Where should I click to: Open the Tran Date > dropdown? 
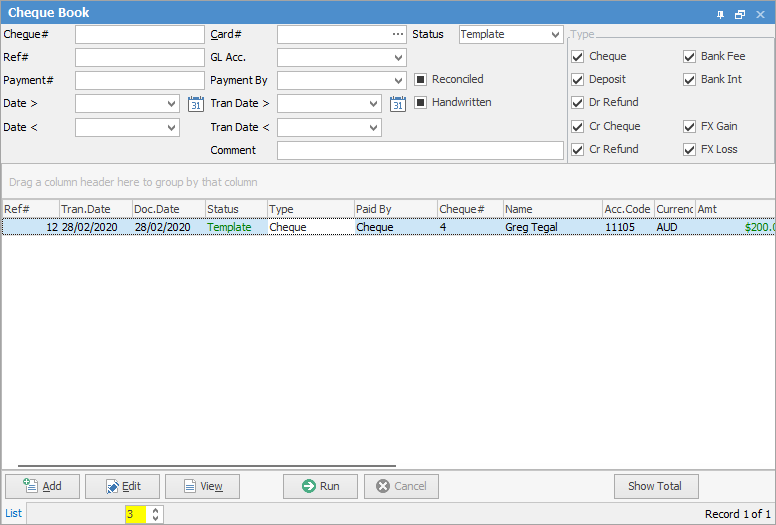[x=374, y=104]
